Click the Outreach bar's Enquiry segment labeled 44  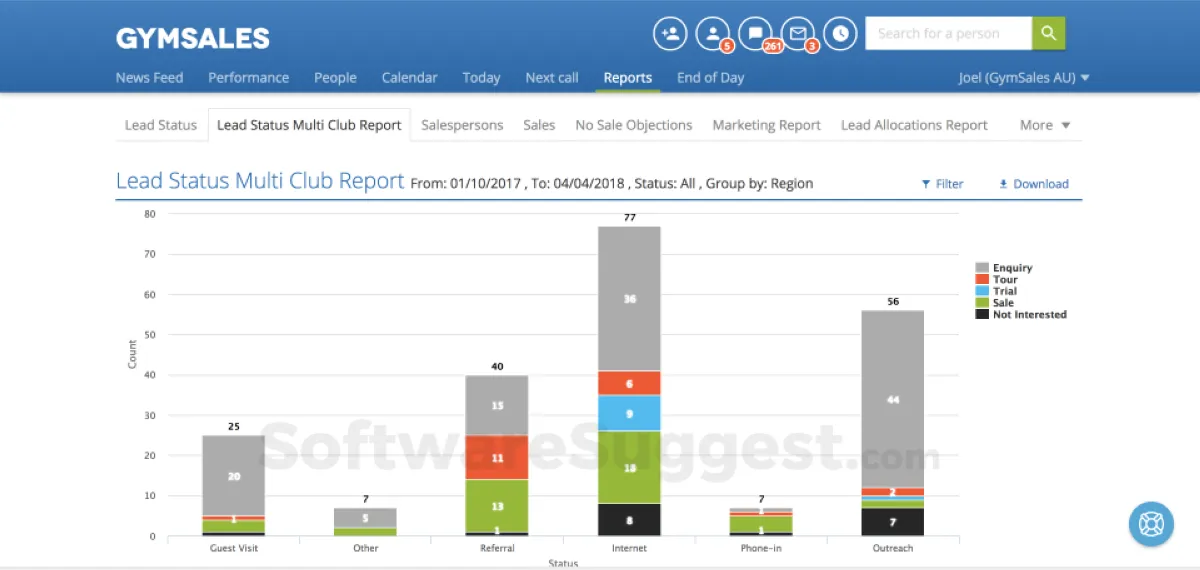pos(893,399)
